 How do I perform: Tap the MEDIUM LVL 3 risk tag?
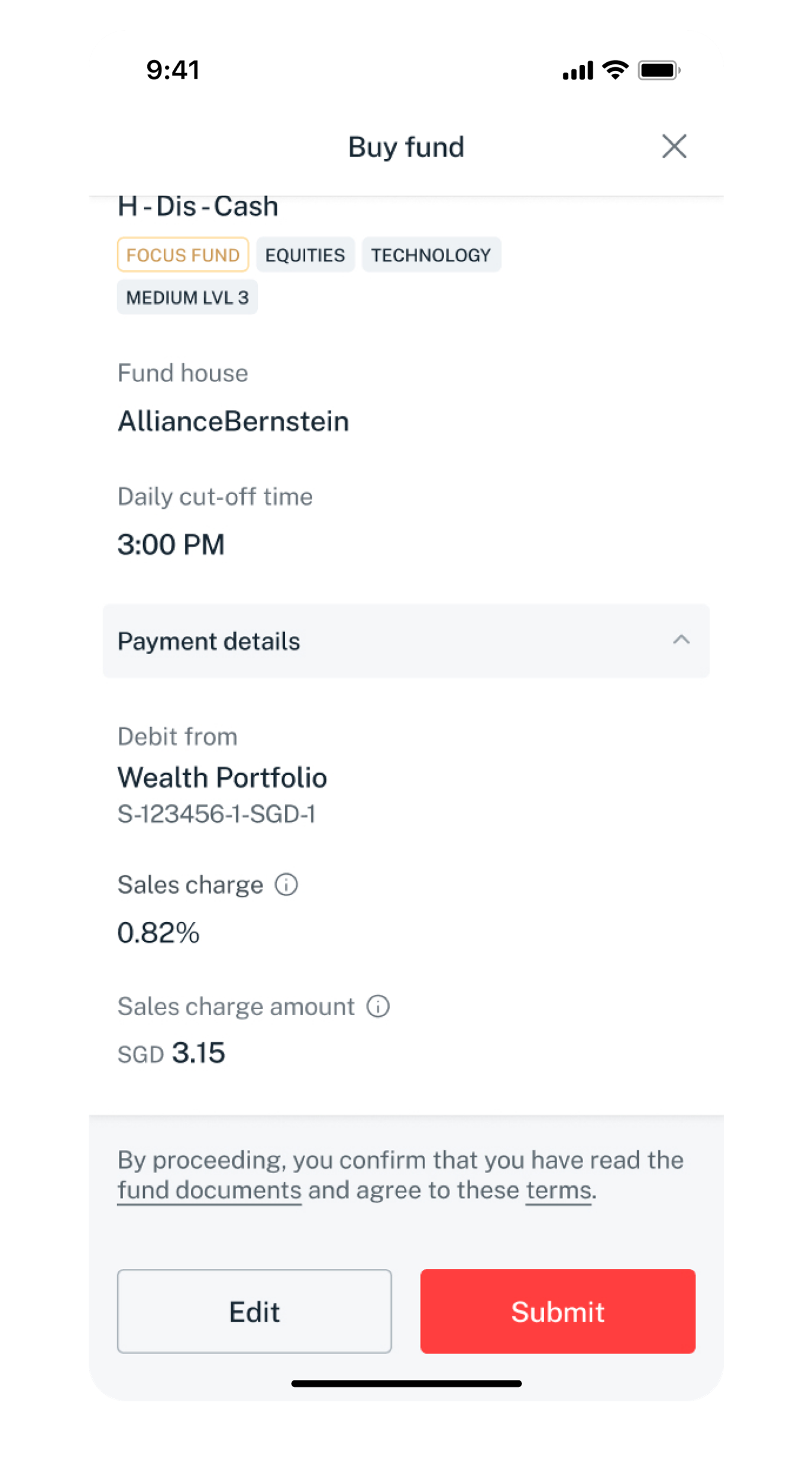pyautogui.click(x=187, y=298)
